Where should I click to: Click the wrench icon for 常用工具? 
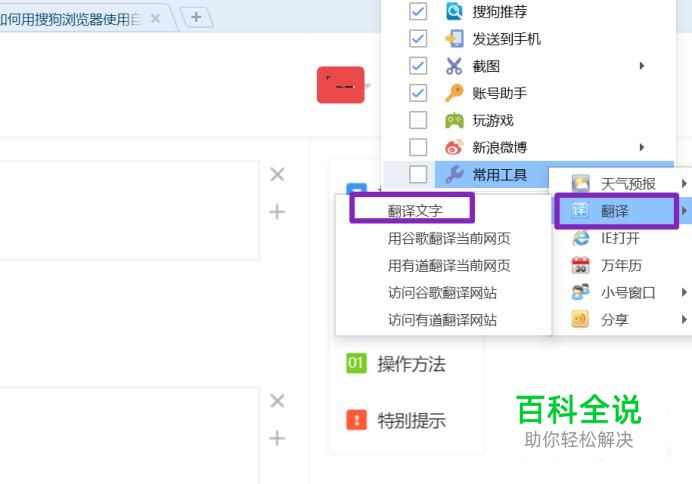tap(454, 175)
